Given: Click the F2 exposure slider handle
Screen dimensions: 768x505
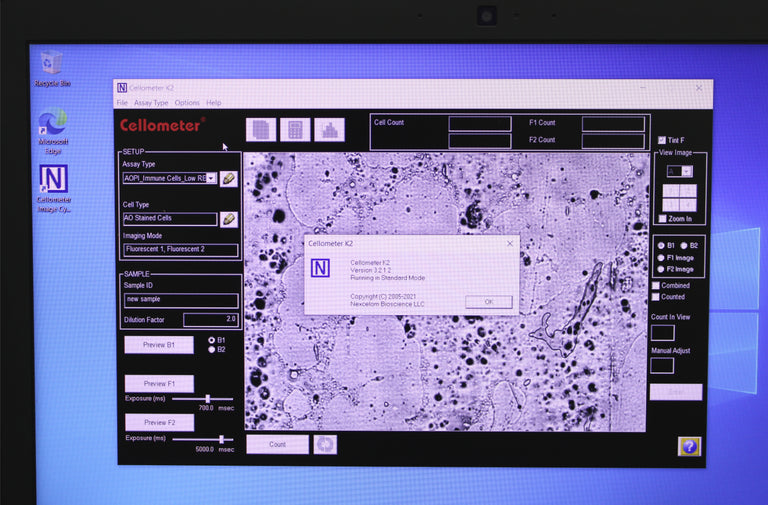Looking at the screenshot, I should 222,438.
